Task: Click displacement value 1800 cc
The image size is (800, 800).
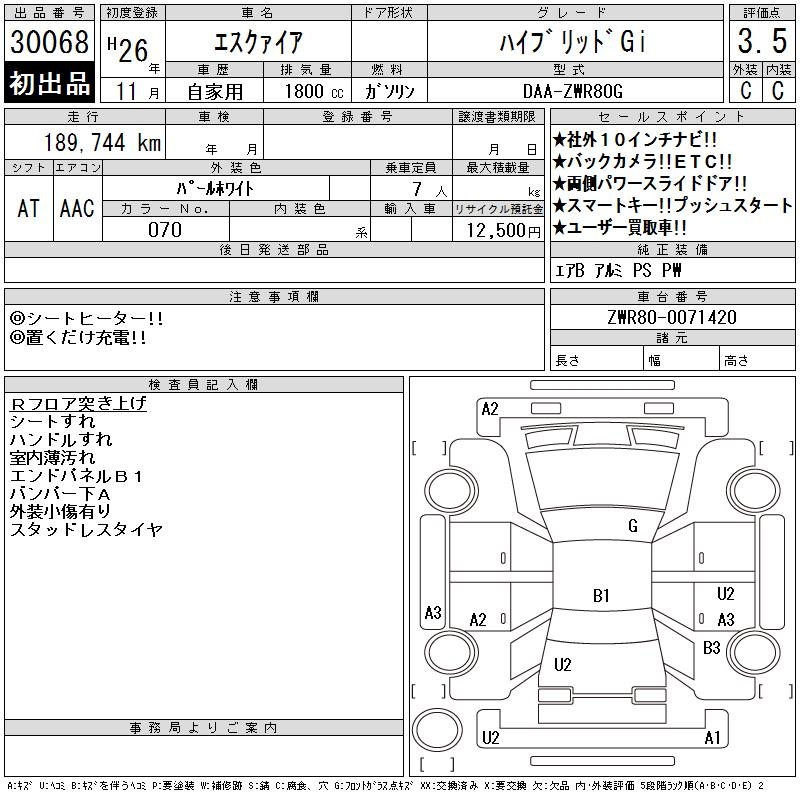Action: click(314, 92)
